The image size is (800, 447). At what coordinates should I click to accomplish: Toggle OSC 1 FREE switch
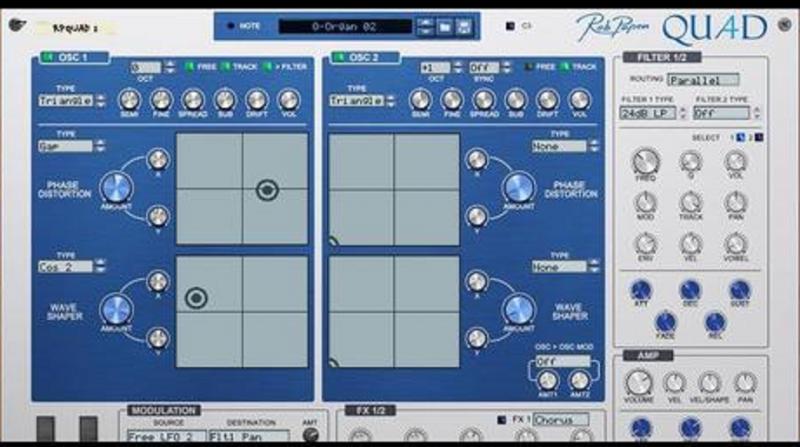190,66
